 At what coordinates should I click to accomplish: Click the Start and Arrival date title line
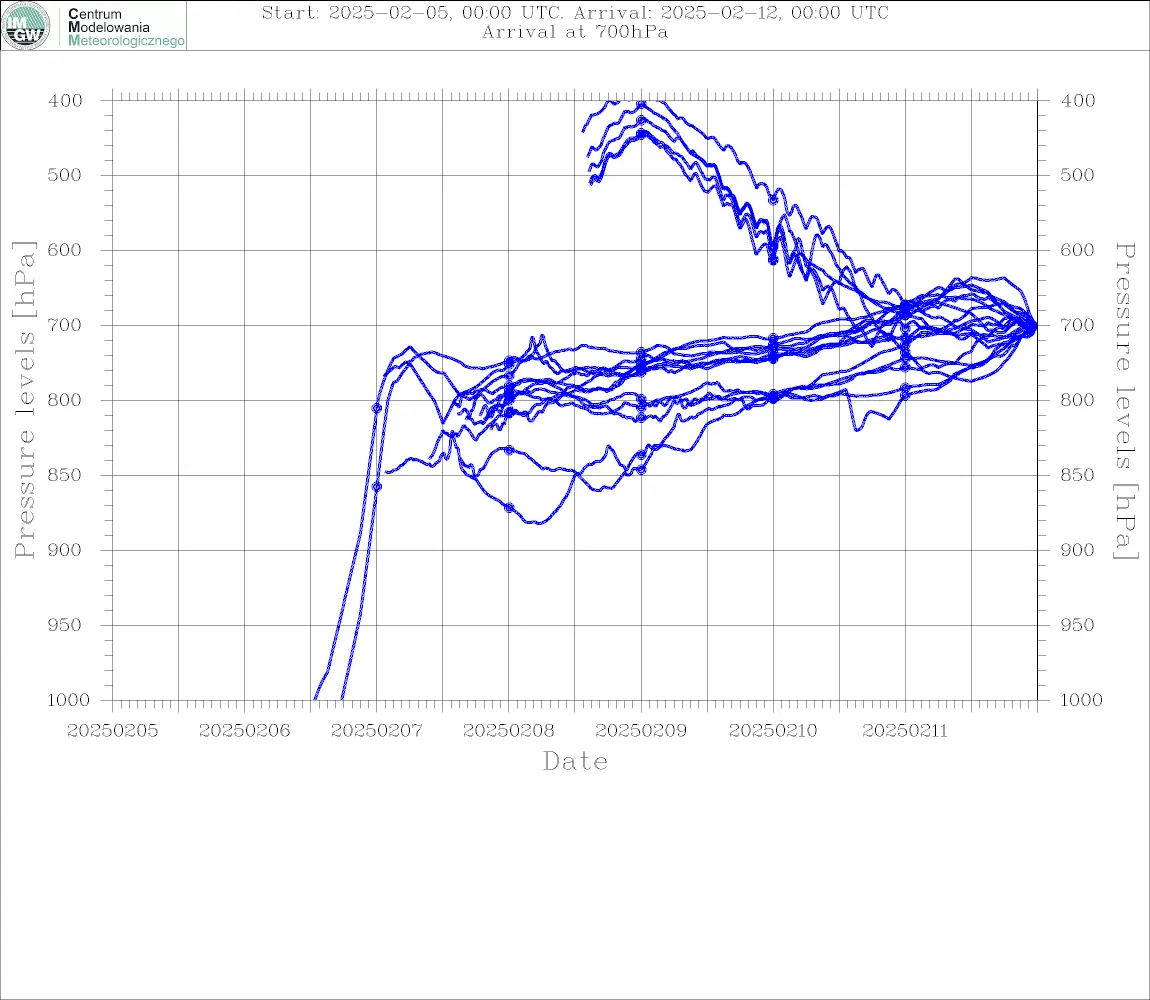[575, 13]
